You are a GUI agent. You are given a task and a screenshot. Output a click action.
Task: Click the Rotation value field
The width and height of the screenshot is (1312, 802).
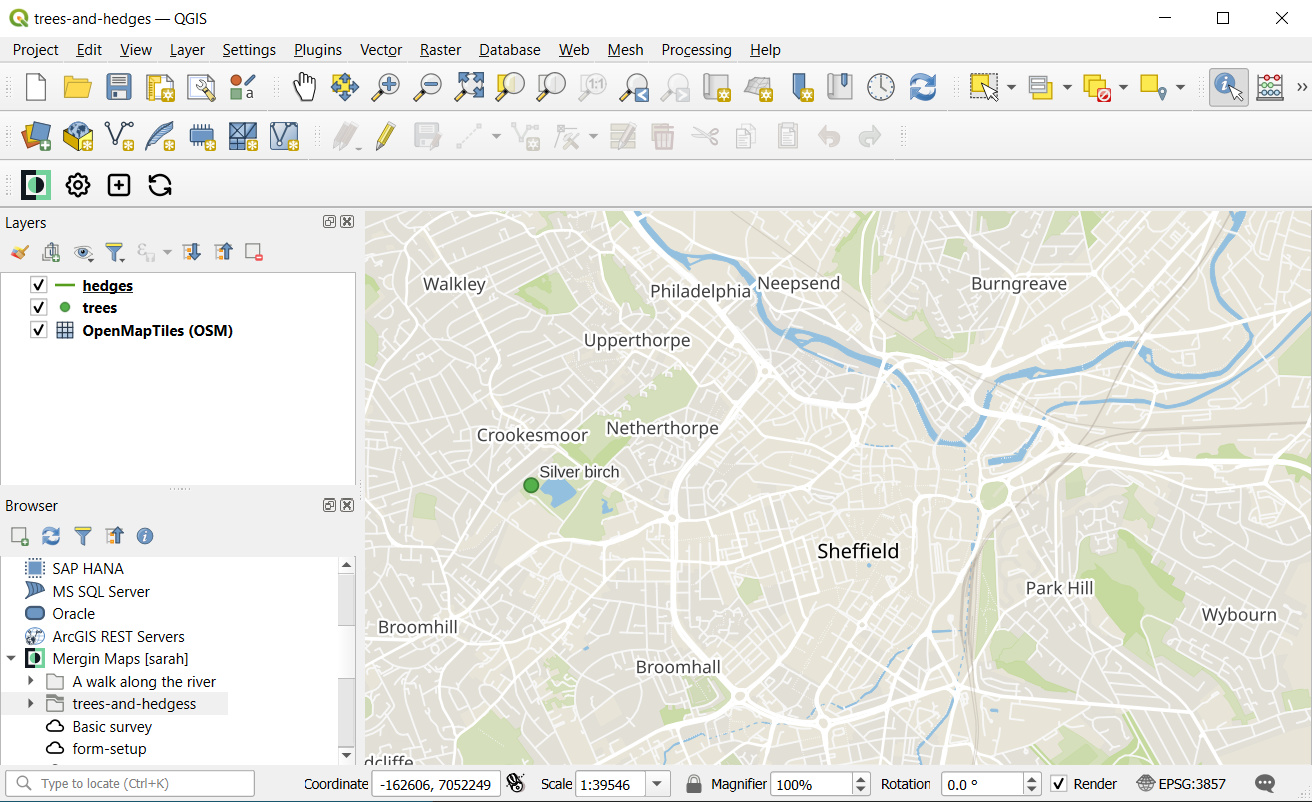pyautogui.click(x=982, y=784)
